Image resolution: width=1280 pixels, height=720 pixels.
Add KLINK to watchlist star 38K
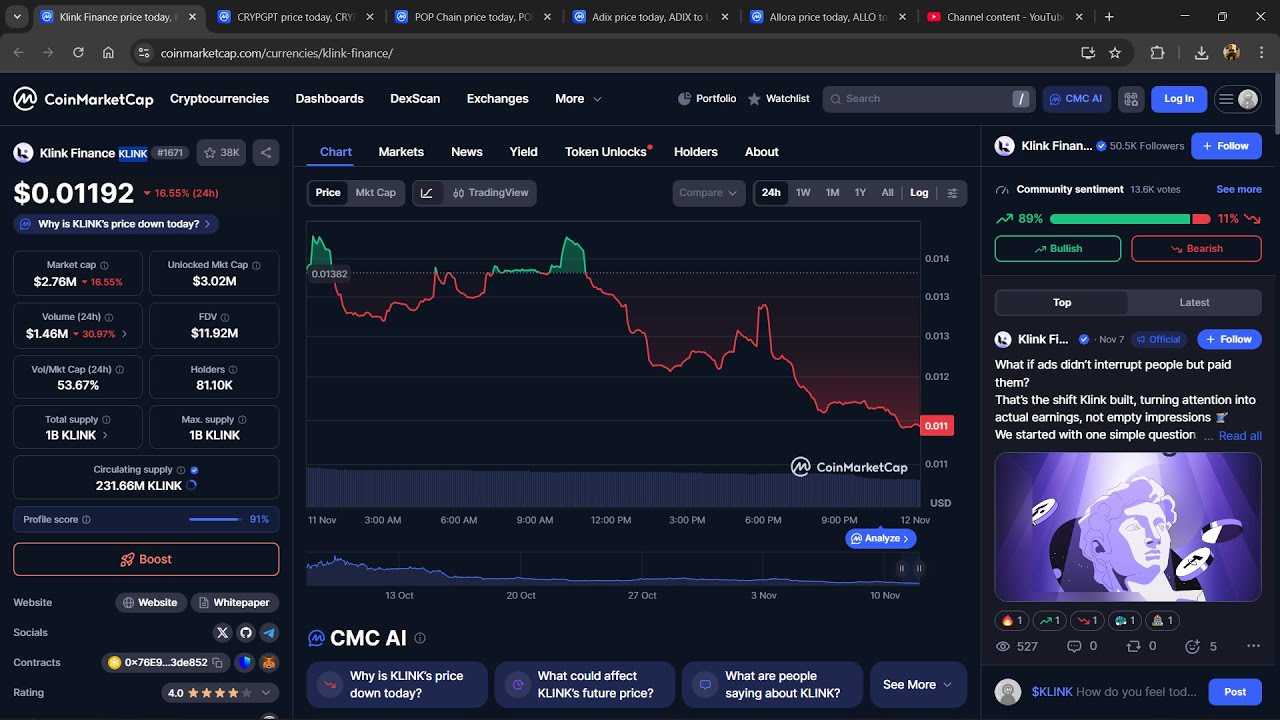pos(221,153)
